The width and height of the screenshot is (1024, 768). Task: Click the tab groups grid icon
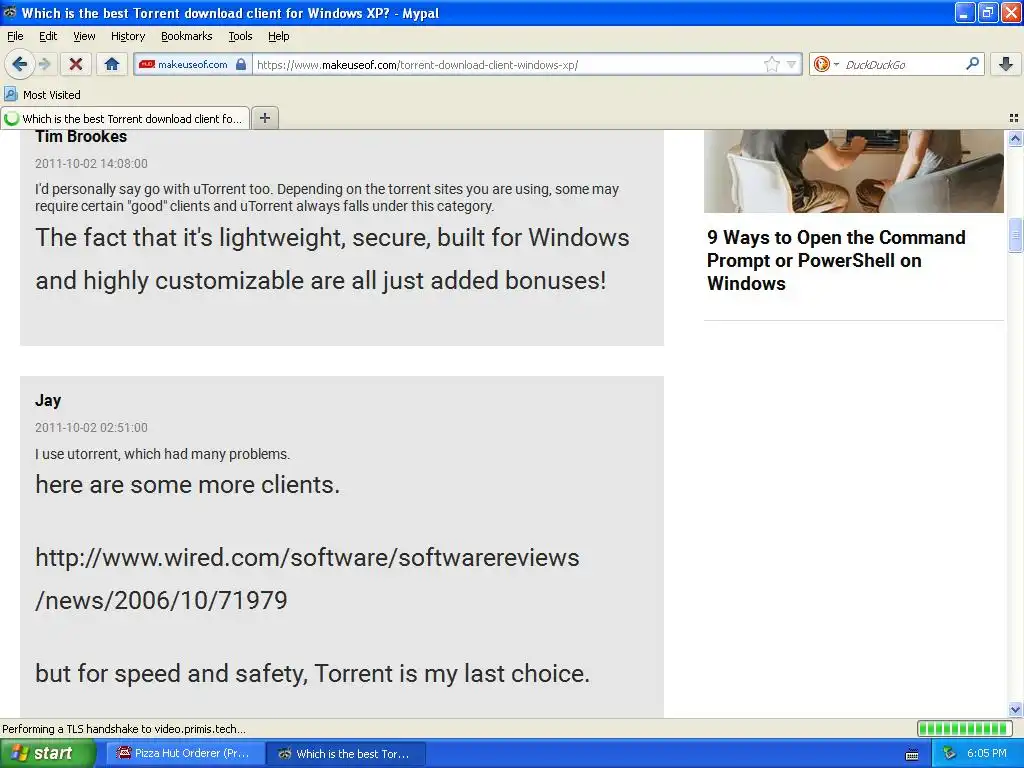(1014, 118)
